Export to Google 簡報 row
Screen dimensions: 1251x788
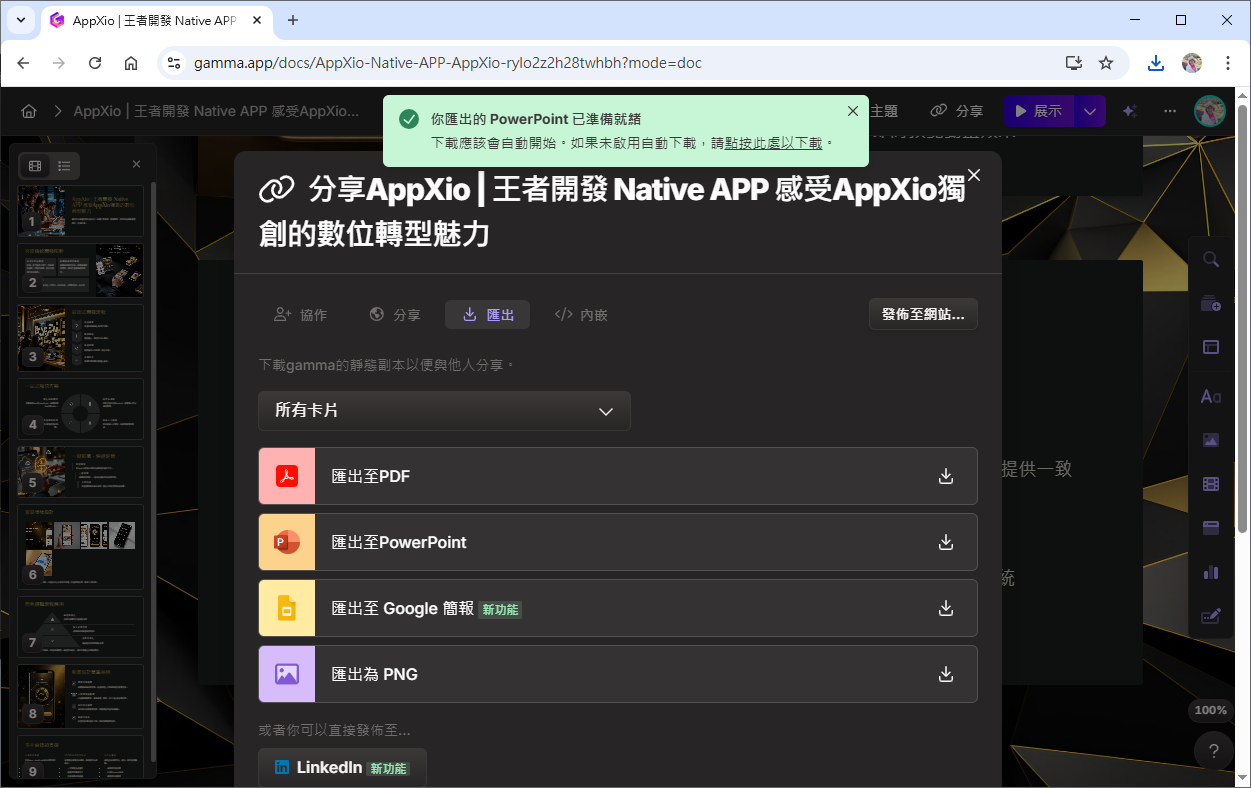pyautogui.click(x=618, y=608)
